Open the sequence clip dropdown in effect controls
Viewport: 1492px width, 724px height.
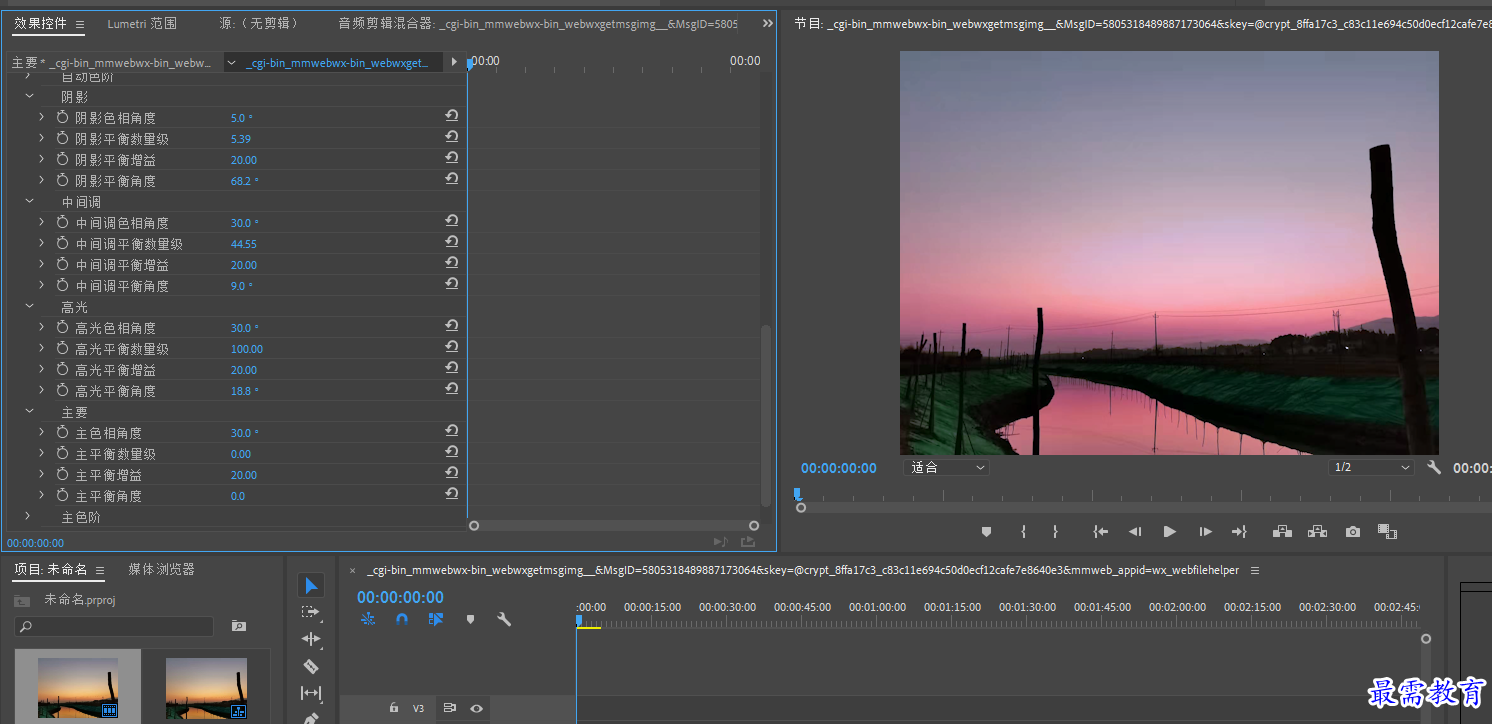click(x=232, y=63)
